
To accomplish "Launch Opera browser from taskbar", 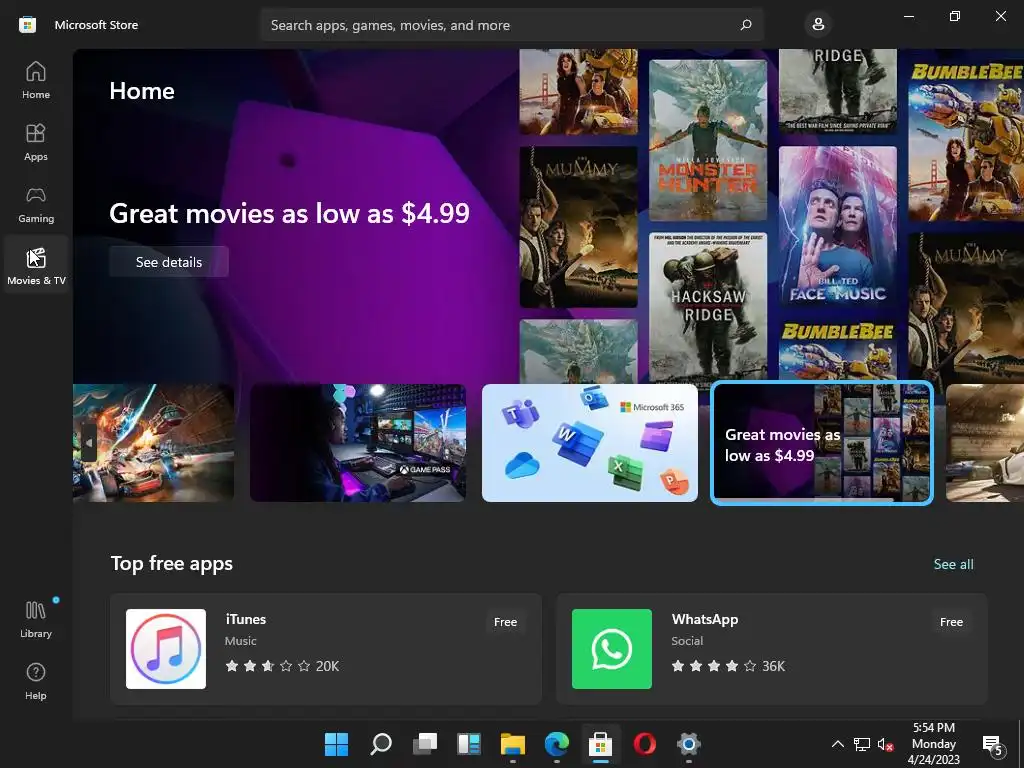I will [645, 743].
